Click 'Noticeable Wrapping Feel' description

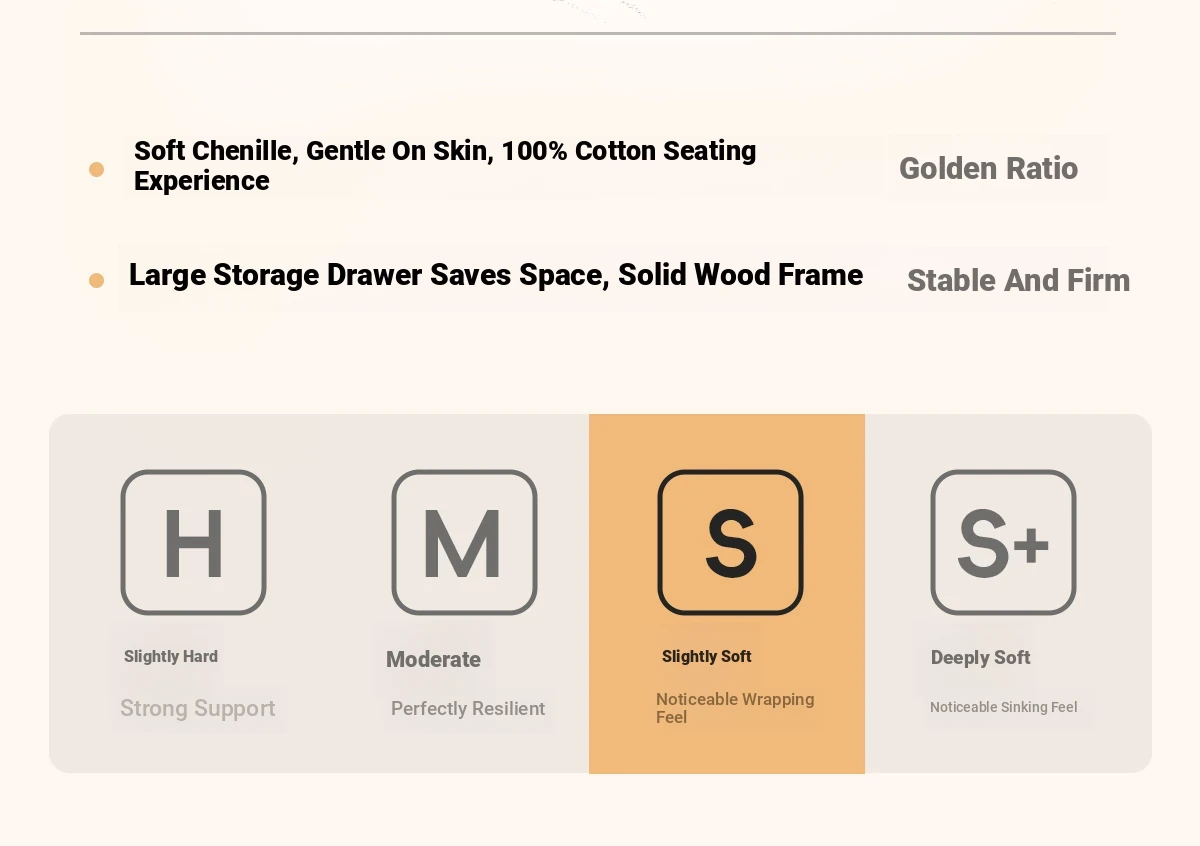(x=734, y=707)
